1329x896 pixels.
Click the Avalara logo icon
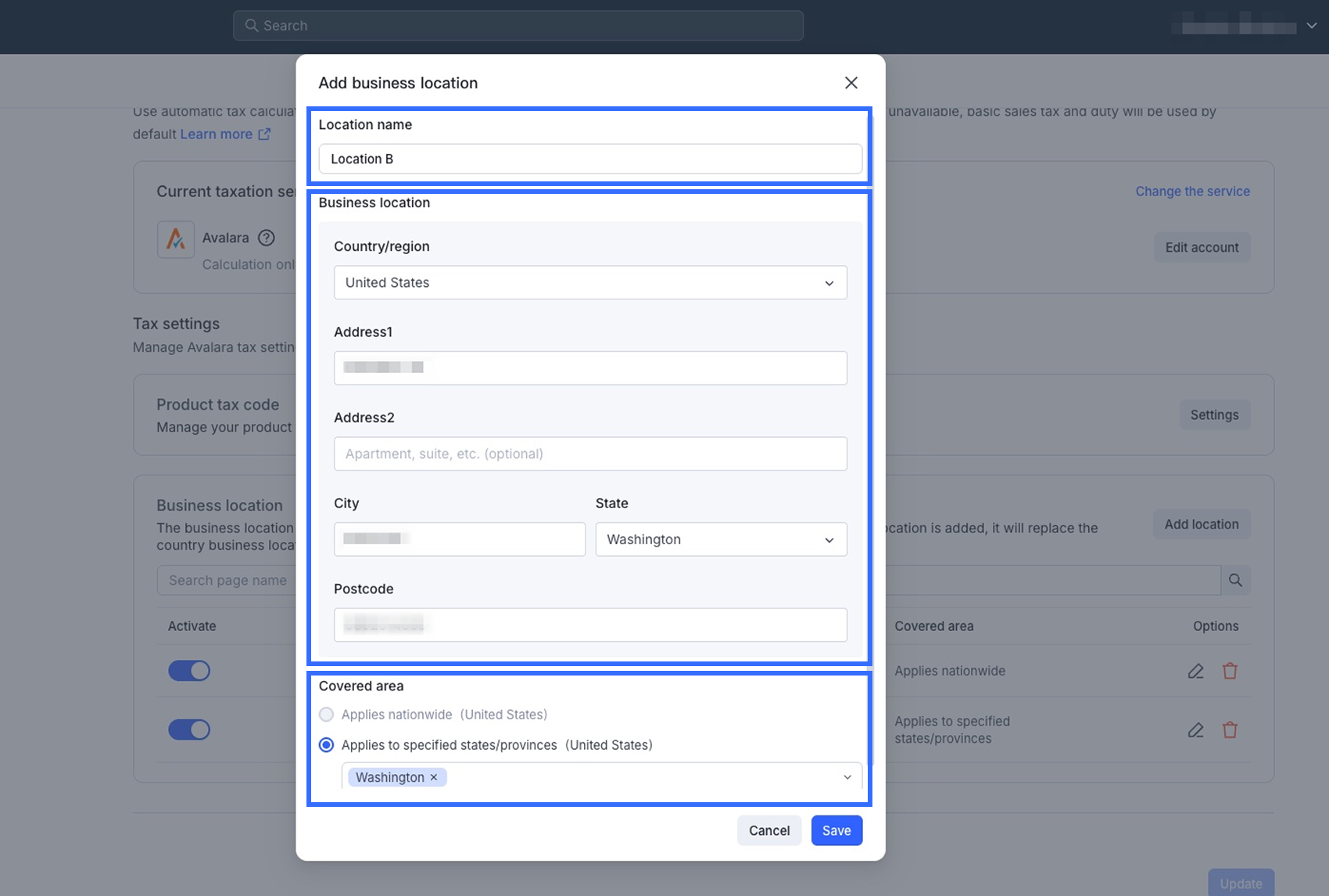pos(176,238)
